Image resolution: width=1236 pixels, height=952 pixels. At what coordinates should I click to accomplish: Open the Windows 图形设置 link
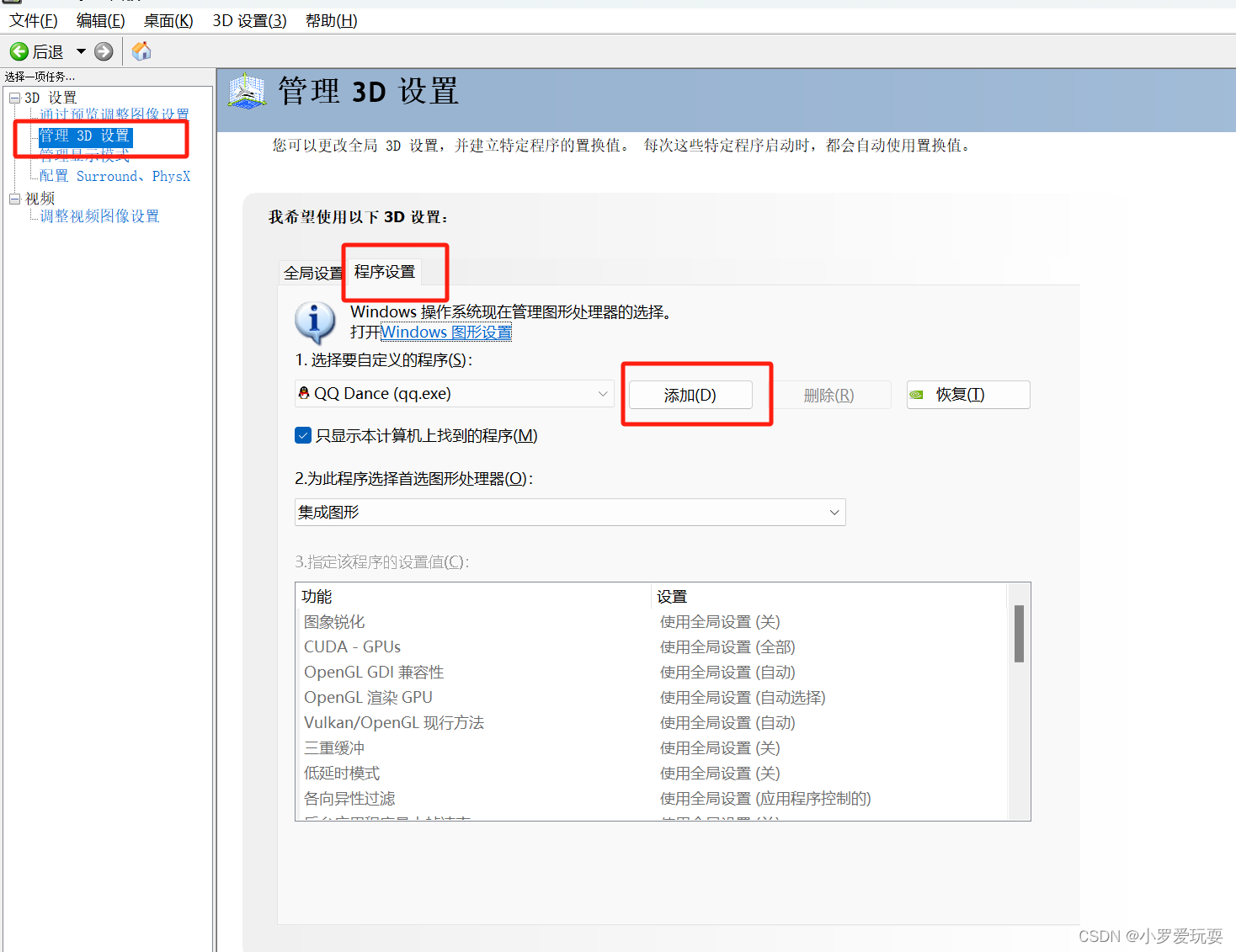[x=446, y=332]
